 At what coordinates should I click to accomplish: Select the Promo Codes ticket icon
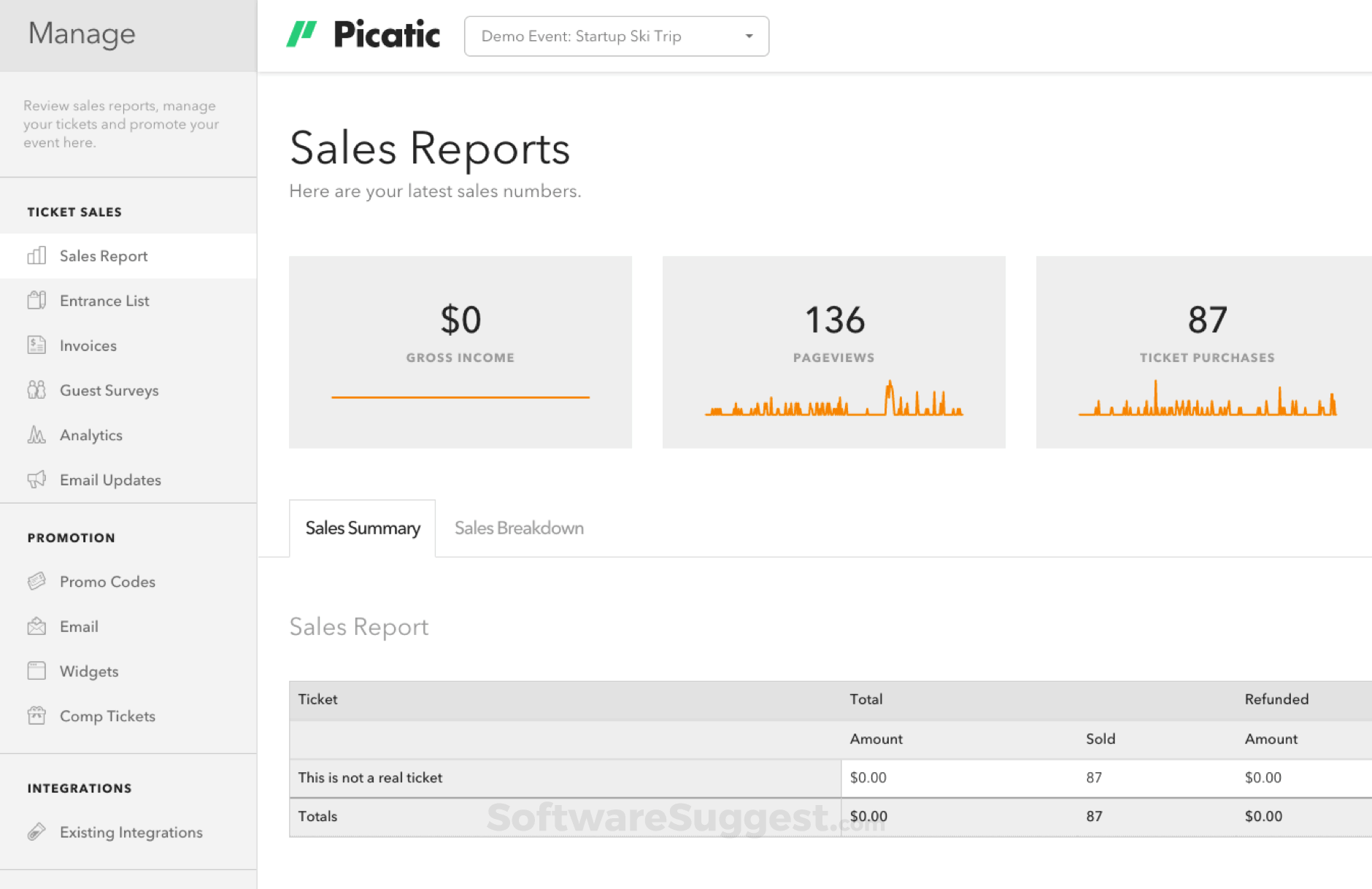pos(36,582)
